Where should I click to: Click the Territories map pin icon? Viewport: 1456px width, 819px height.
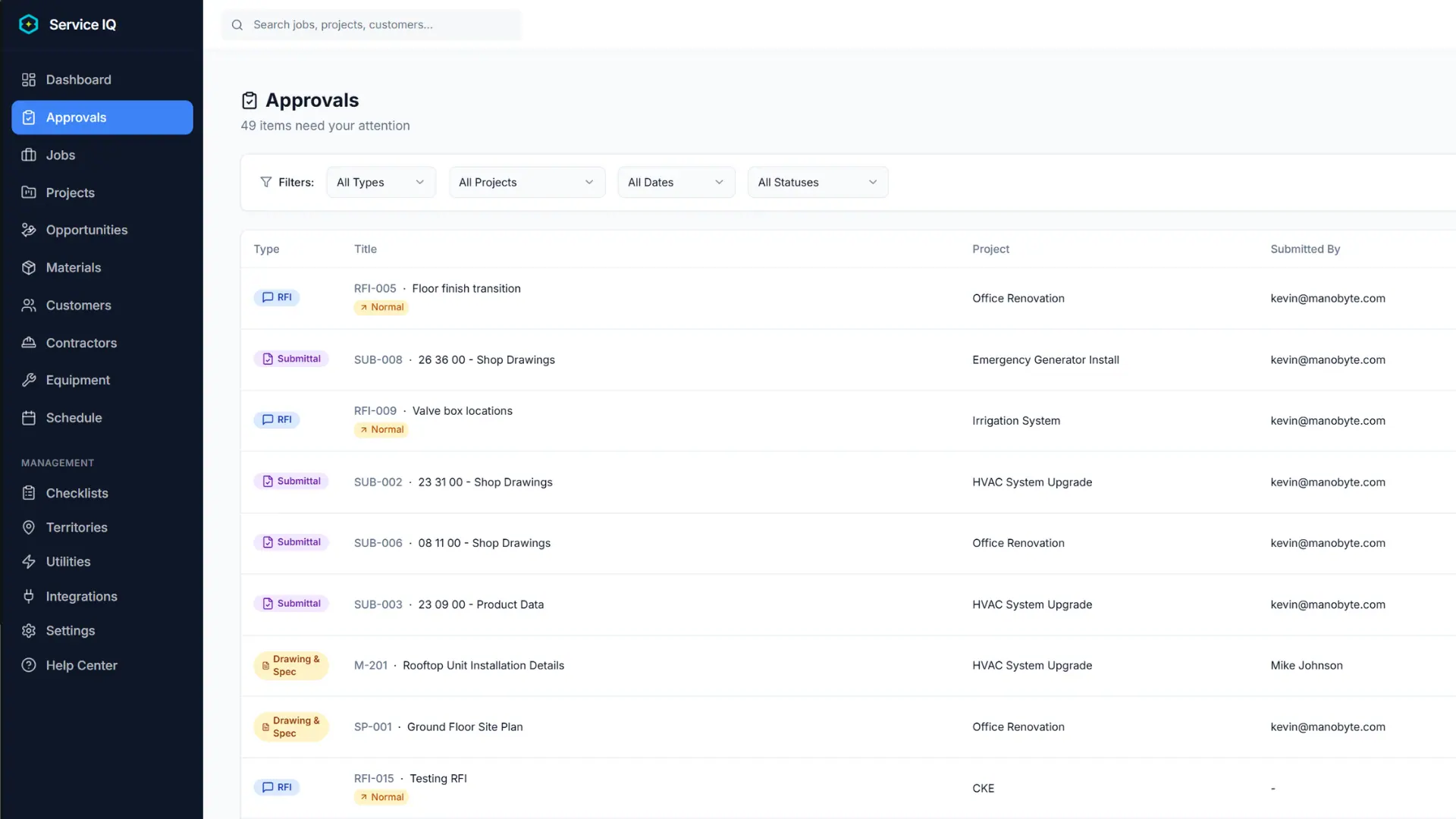click(29, 527)
